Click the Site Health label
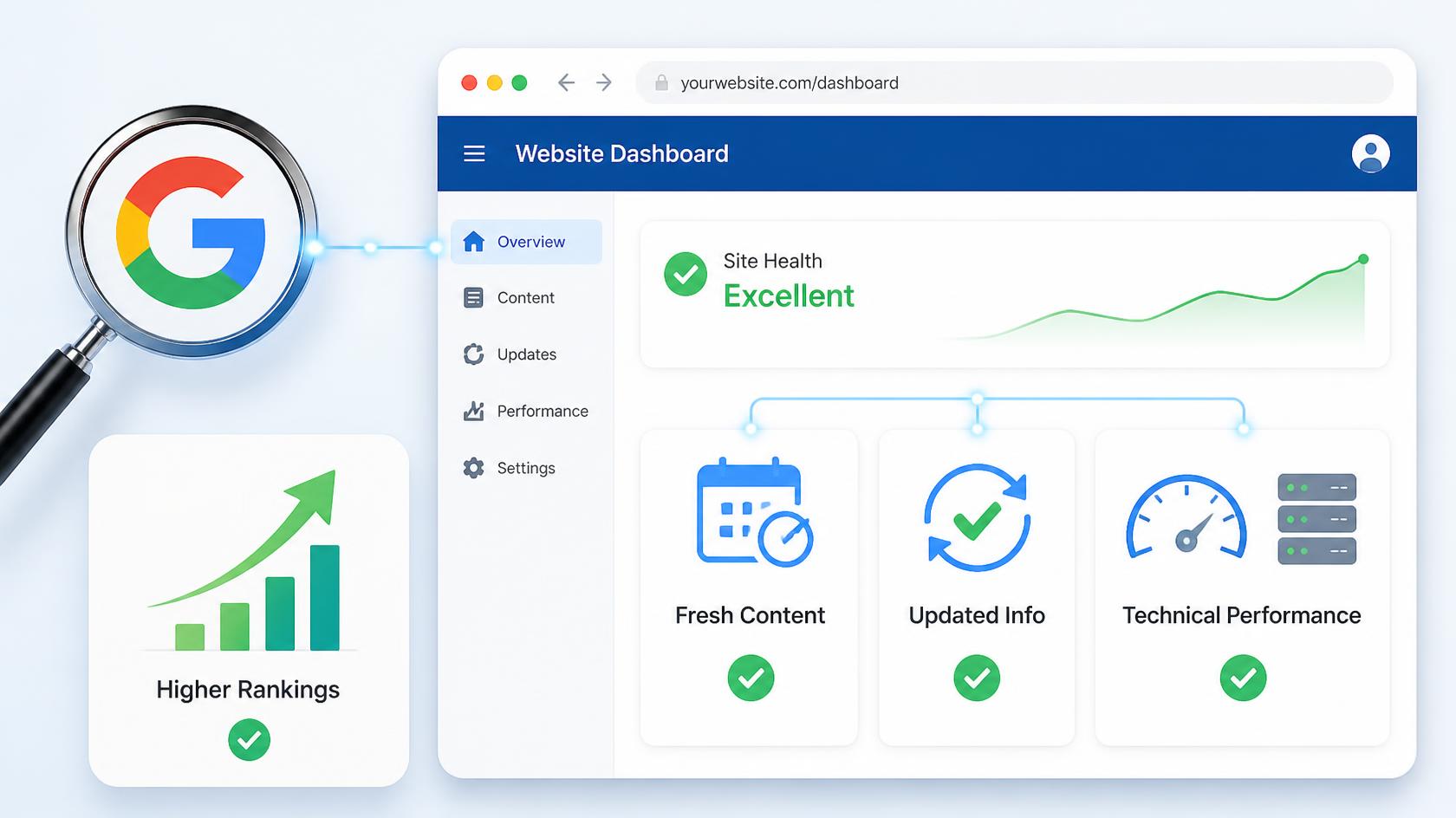The height and width of the screenshot is (818, 1456). click(x=773, y=261)
